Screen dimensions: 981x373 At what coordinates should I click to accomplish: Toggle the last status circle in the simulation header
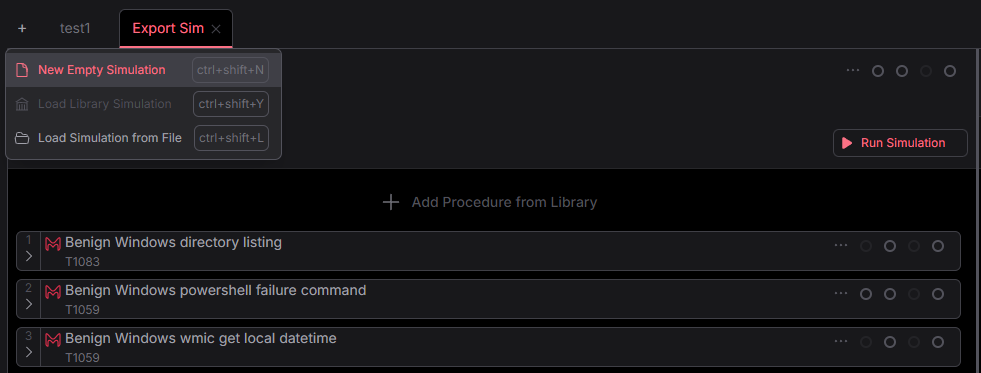click(x=950, y=71)
